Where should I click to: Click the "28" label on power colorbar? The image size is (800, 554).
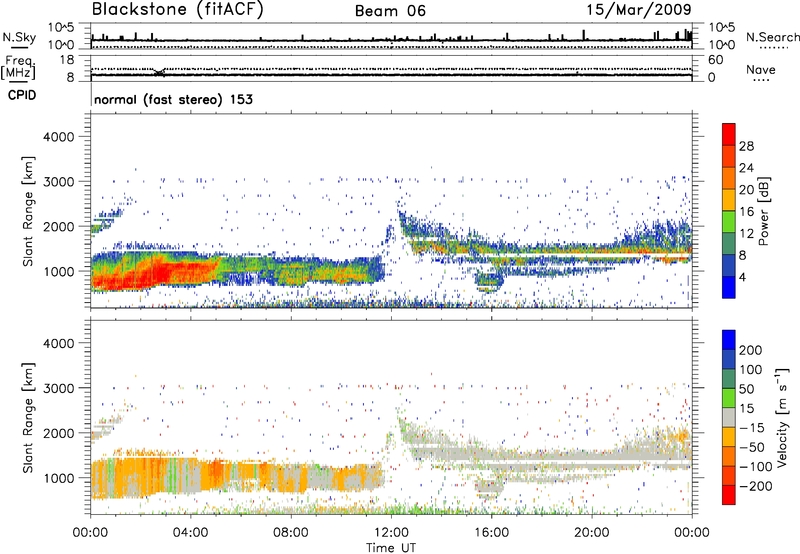click(x=746, y=146)
